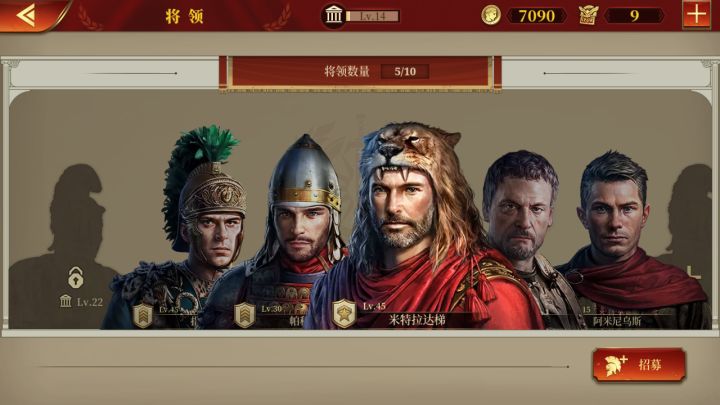
Task: Select the general with the green-plumed helmet
Action: 193,230
